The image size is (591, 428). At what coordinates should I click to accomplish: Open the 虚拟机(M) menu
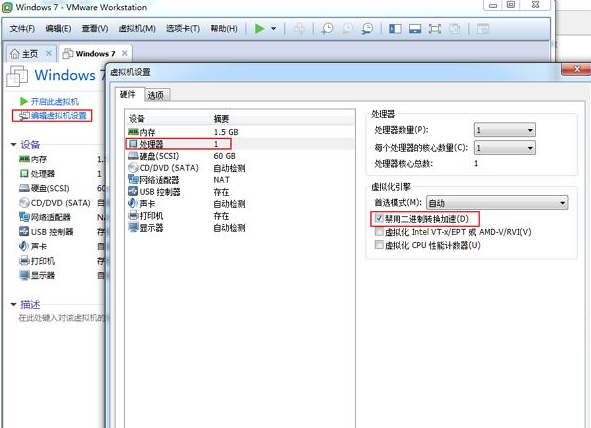click(137, 29)
